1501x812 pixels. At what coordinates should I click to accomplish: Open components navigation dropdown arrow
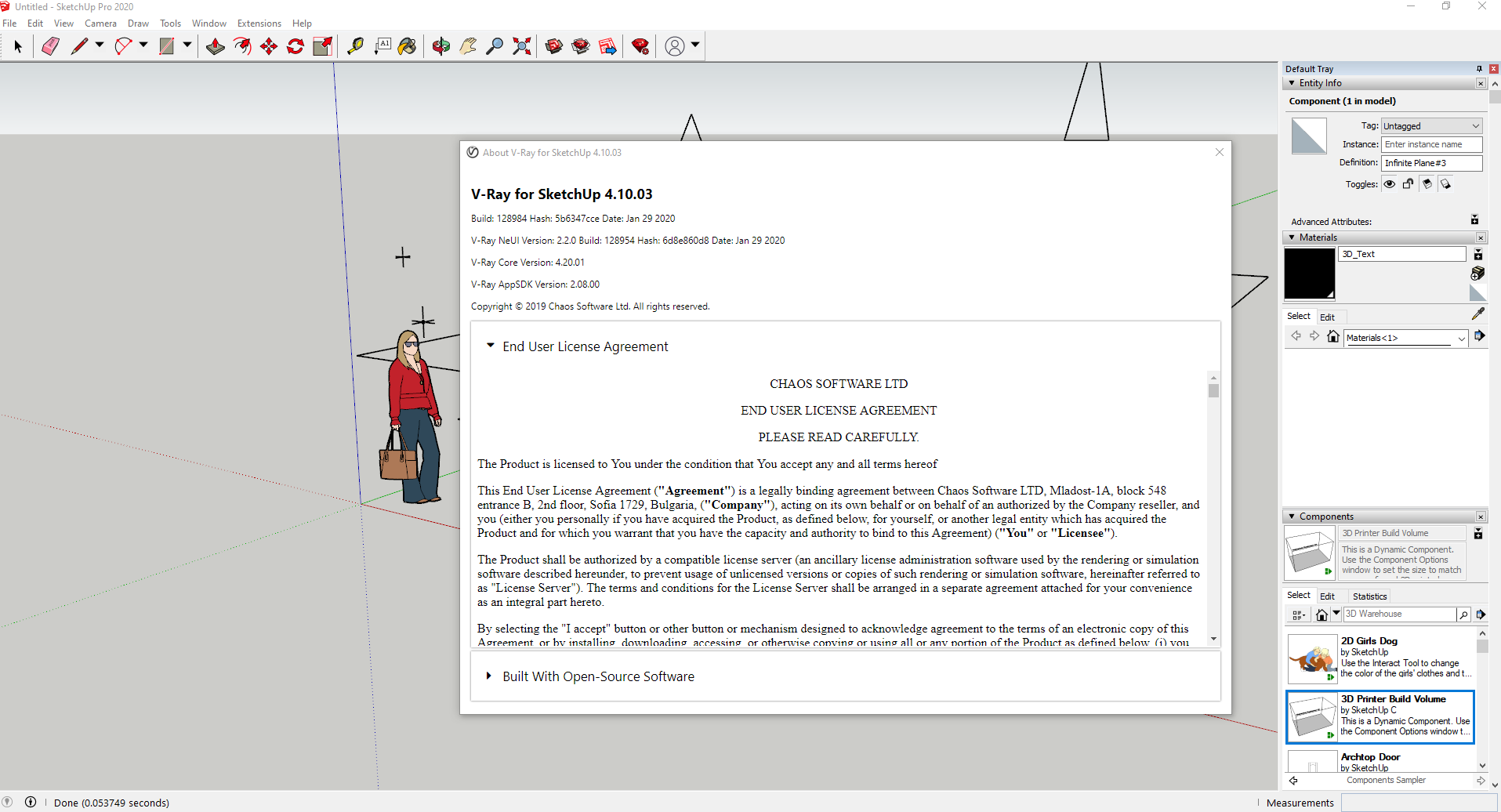click(1336, 614)
